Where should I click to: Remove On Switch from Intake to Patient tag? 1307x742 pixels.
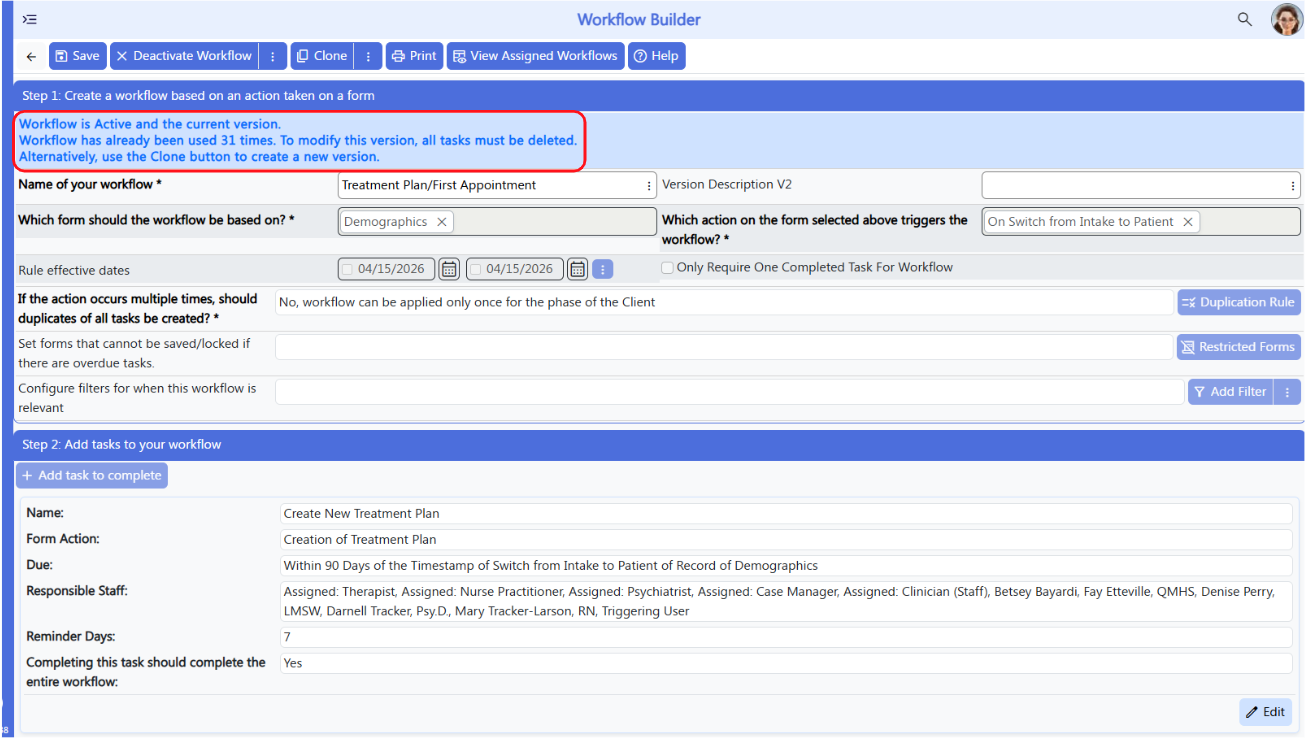click(1188, 222)
